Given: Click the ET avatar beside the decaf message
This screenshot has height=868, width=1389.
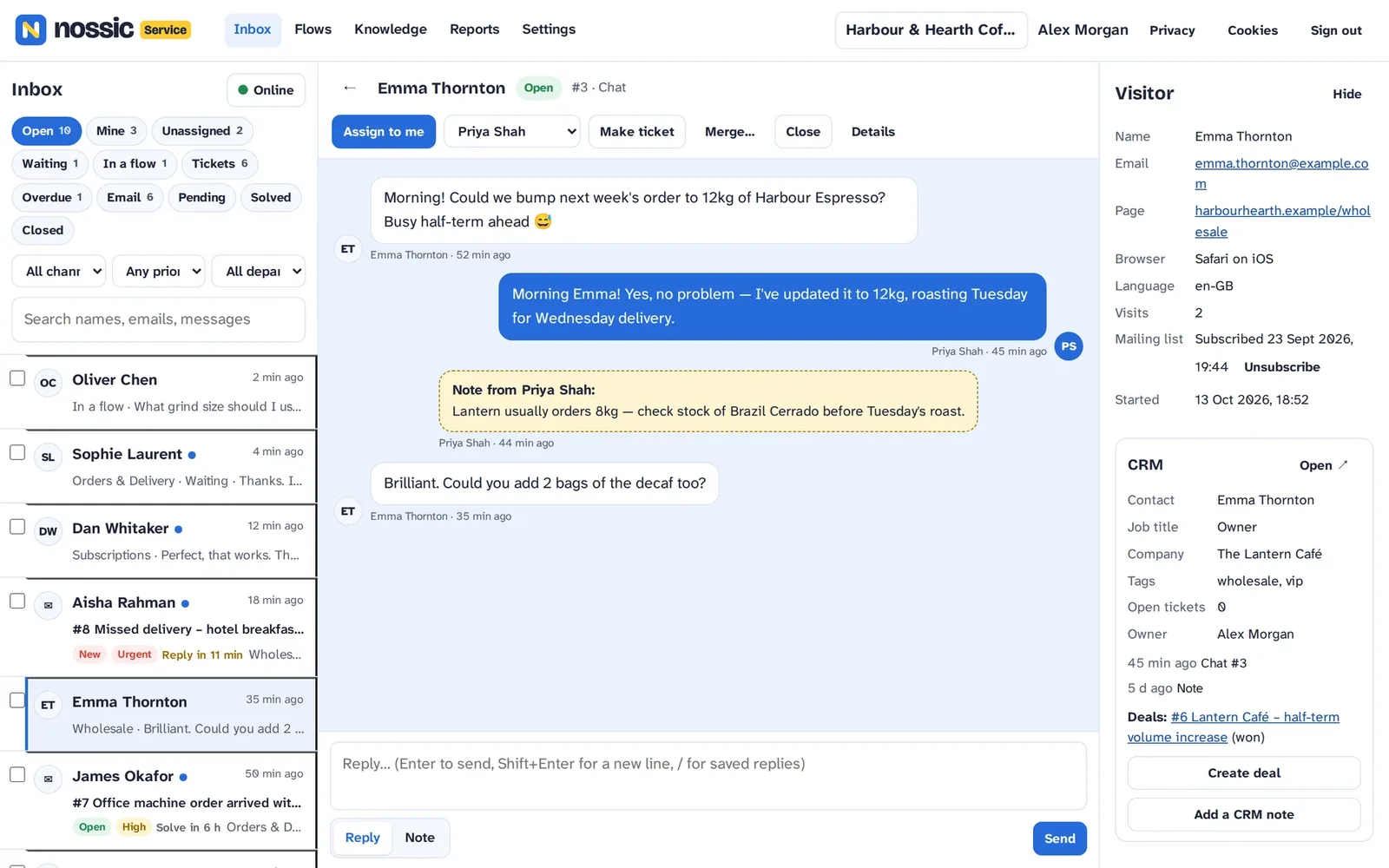Looking at the screenshot, I should [348, 511].
